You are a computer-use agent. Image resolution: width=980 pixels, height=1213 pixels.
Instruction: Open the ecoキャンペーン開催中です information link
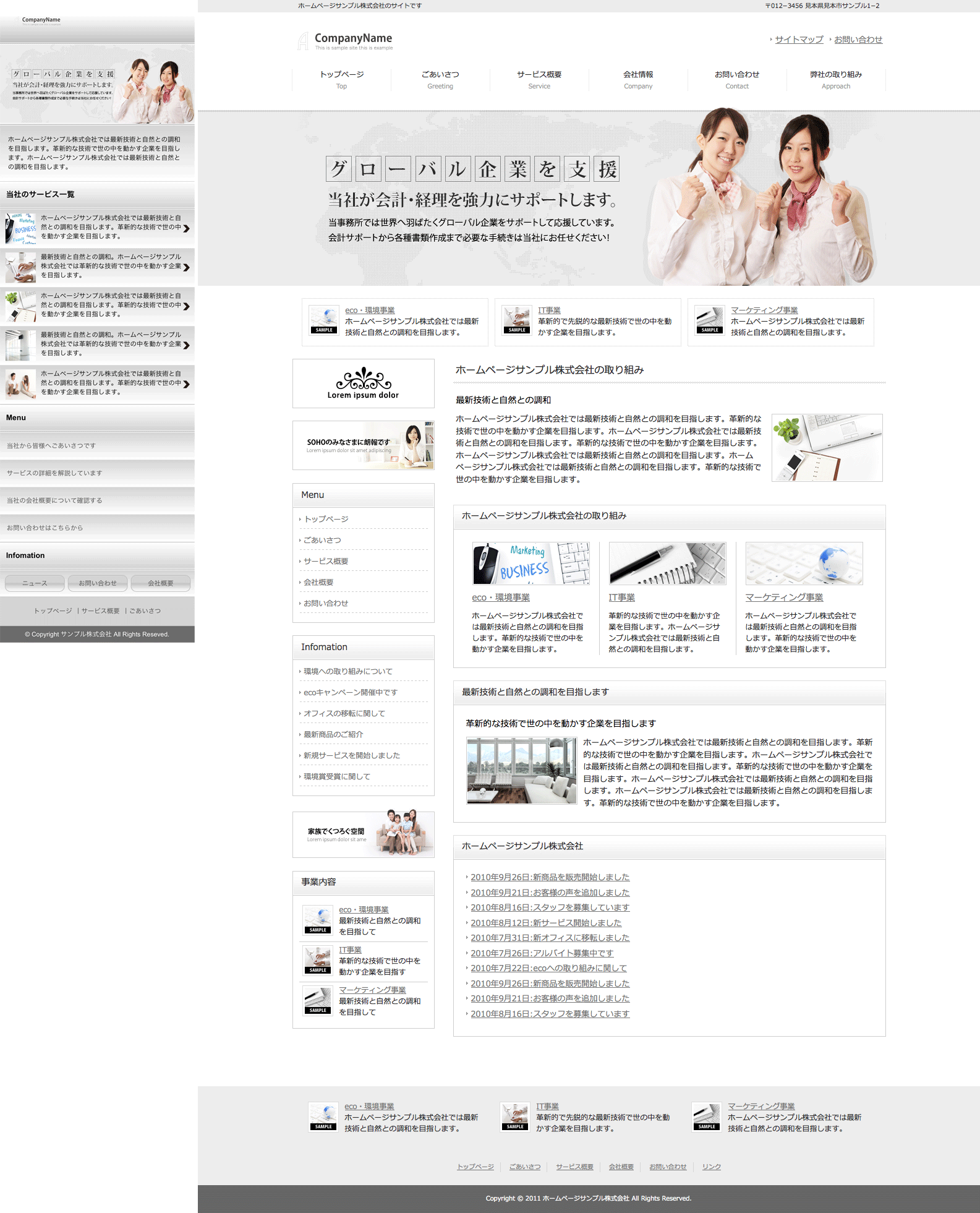click(x=351, y=692)
